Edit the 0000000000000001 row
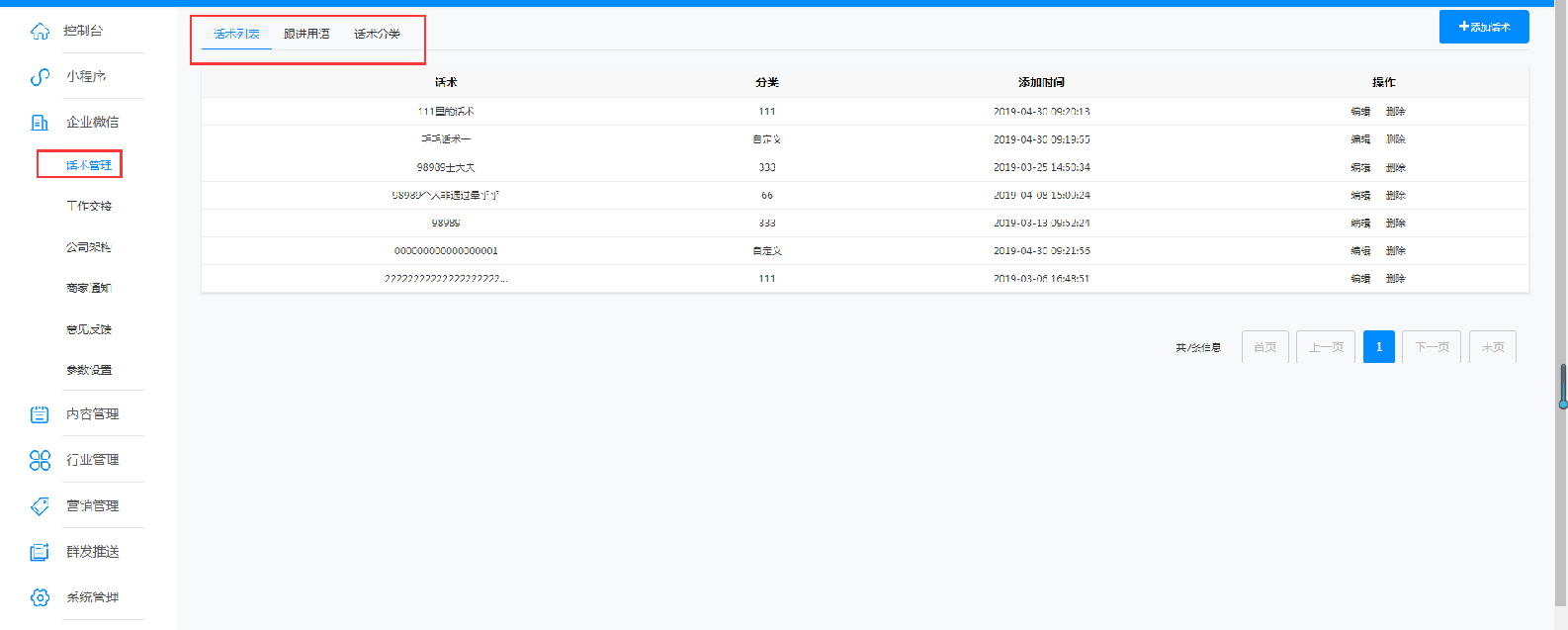This screenshot has height=630, width=1568. (x=1360, y=251)
